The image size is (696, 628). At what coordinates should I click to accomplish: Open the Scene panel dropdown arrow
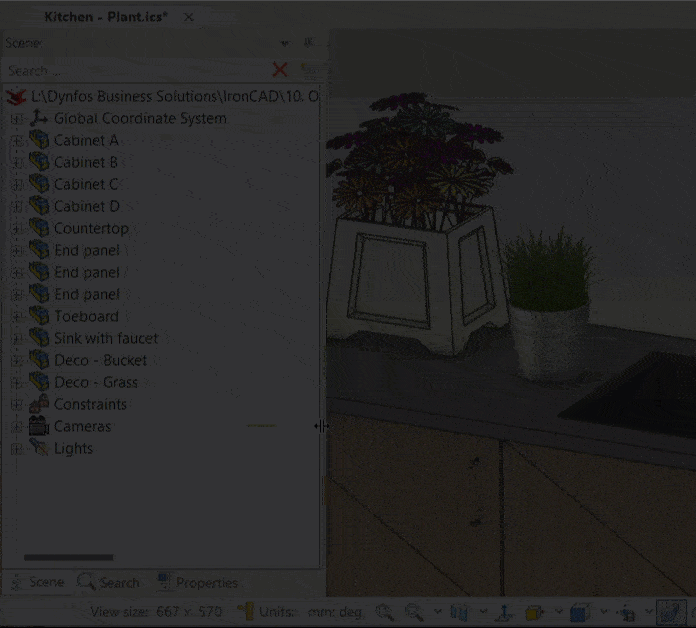(x=285, y=43)
